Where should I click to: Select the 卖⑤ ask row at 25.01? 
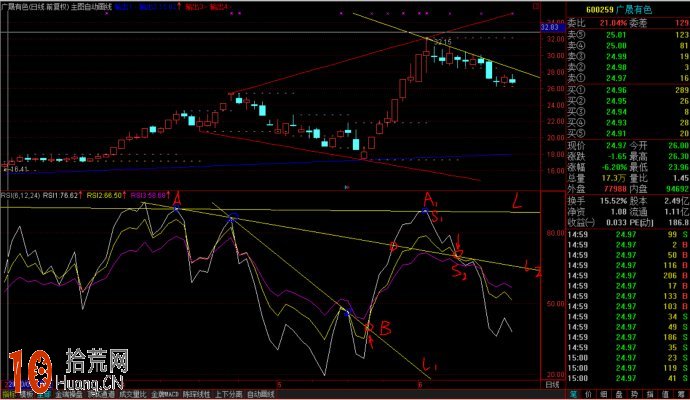628,35
